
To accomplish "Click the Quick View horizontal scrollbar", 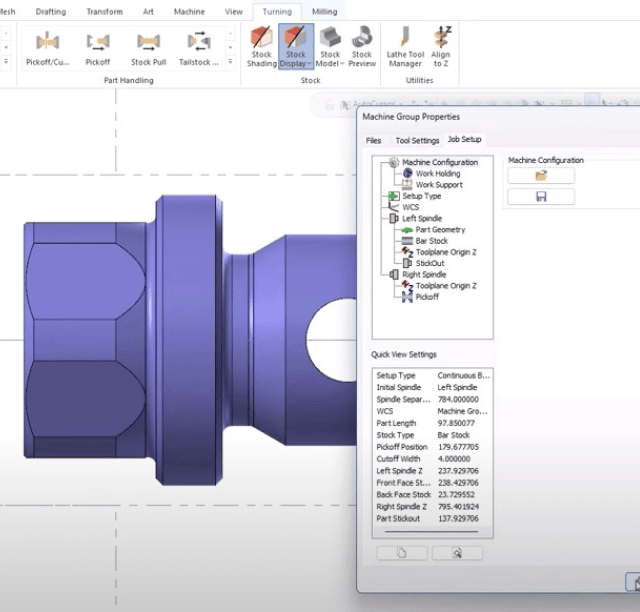I will coord(431,530).
